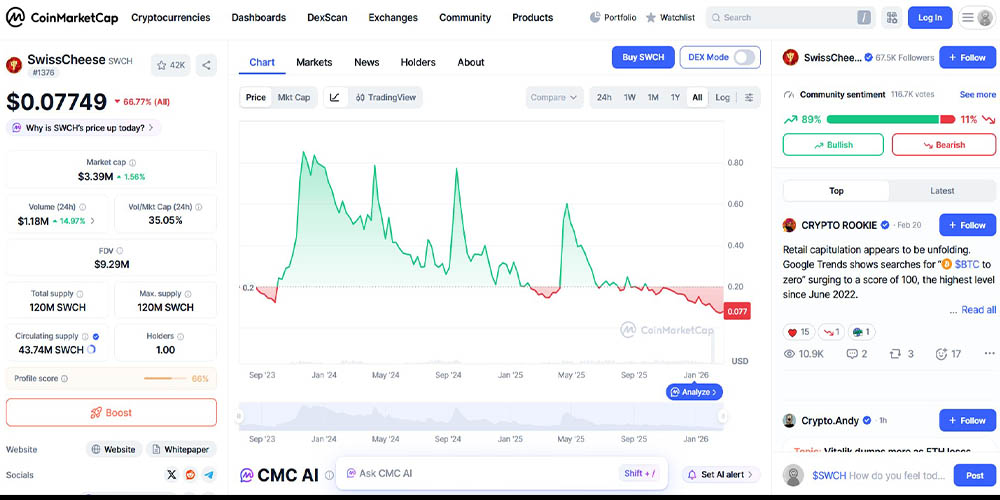The width and height of the screenshot is (1000, 500).
Task: Open Products nav menu
Action: 533,18
